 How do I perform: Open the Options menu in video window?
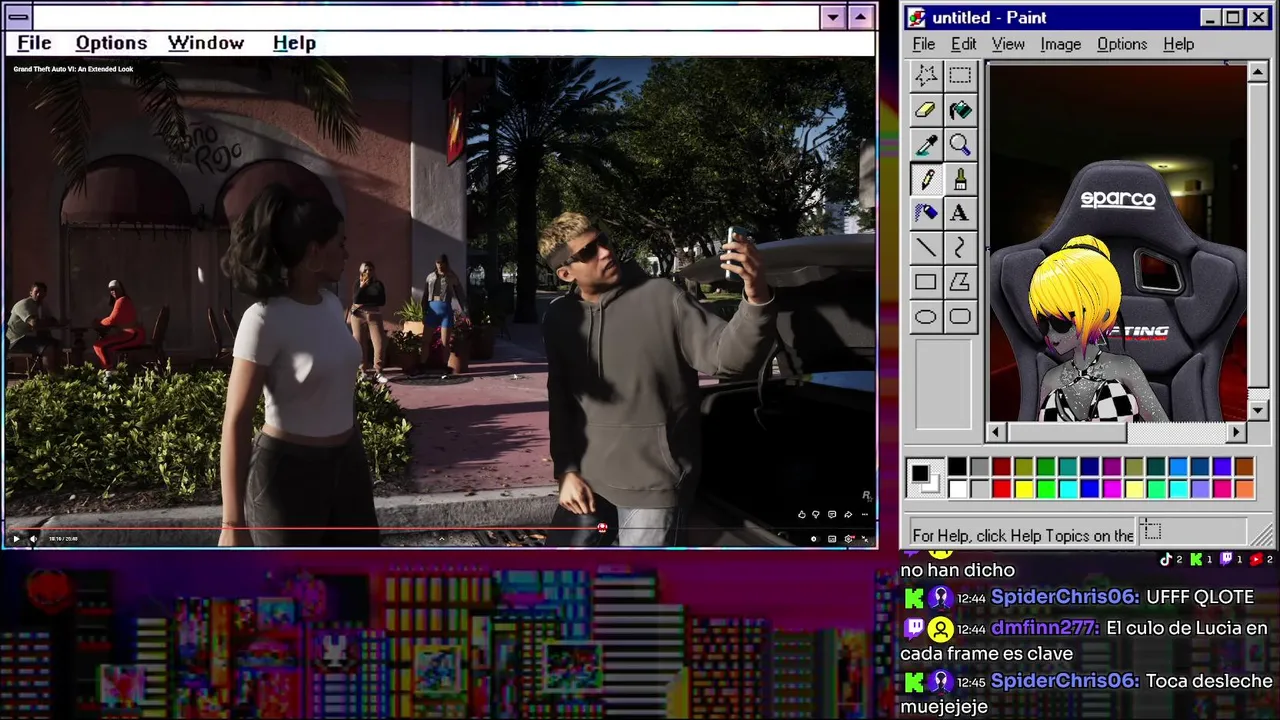click(x=111, y=43)
